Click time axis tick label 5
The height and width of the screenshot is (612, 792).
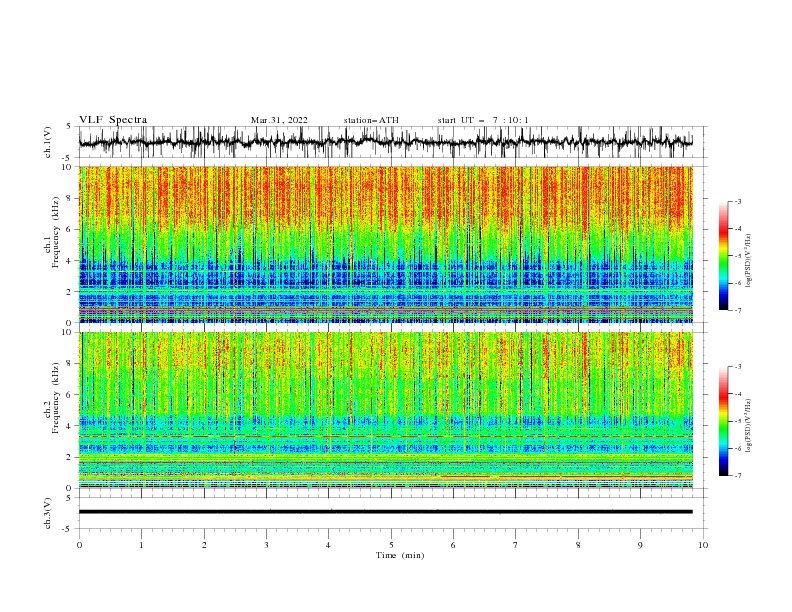[391, 545]
